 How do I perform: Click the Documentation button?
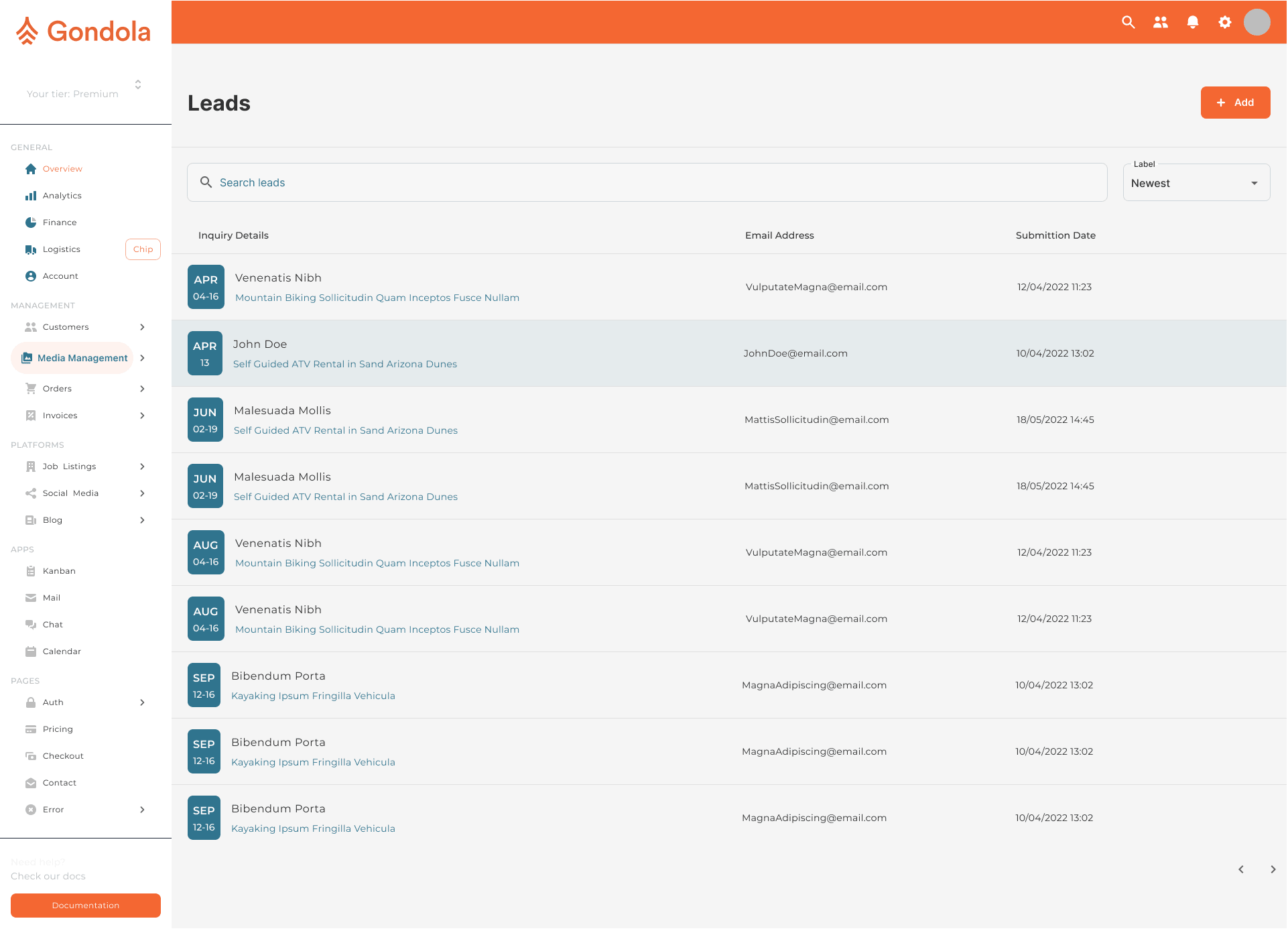click(86, 906)
